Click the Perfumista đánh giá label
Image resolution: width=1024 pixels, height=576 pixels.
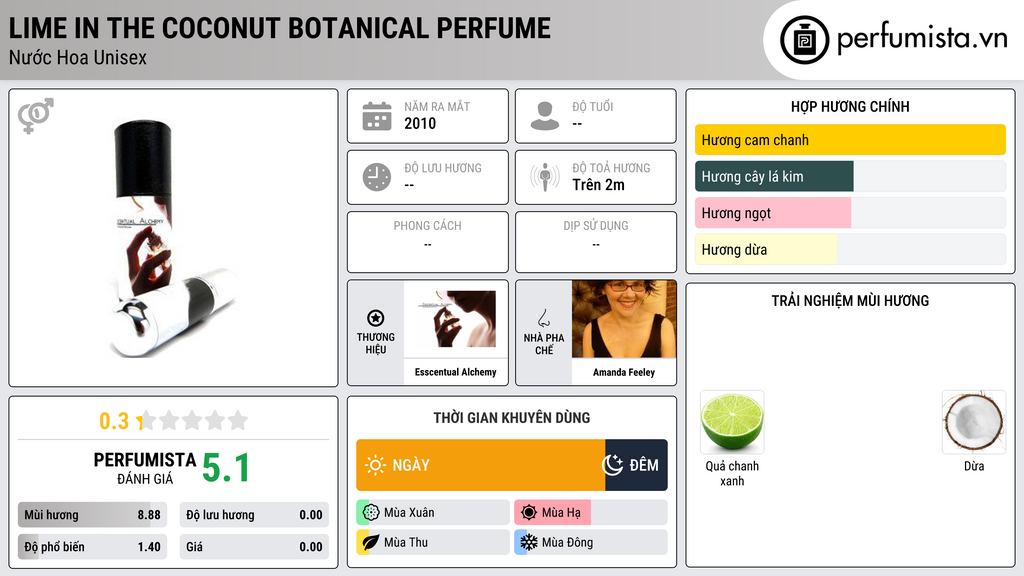145,468
